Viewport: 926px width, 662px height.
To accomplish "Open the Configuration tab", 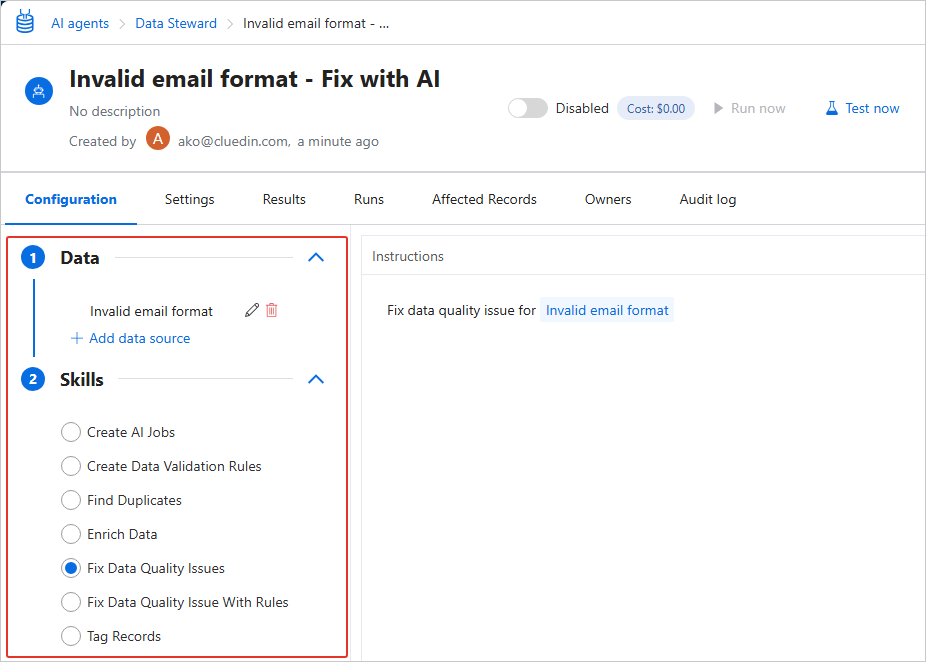I will 71,200.
